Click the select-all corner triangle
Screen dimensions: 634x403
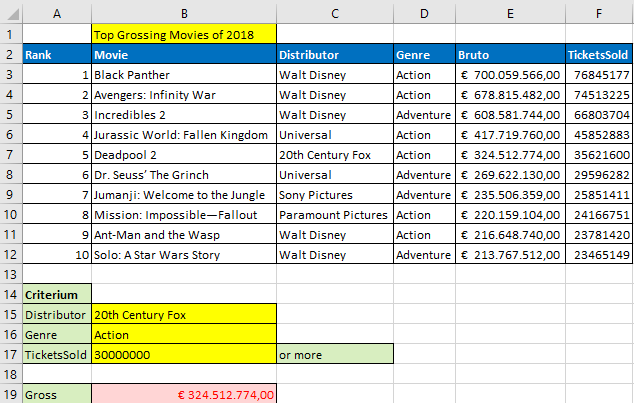pyautogui.click(x=12, y=13)
